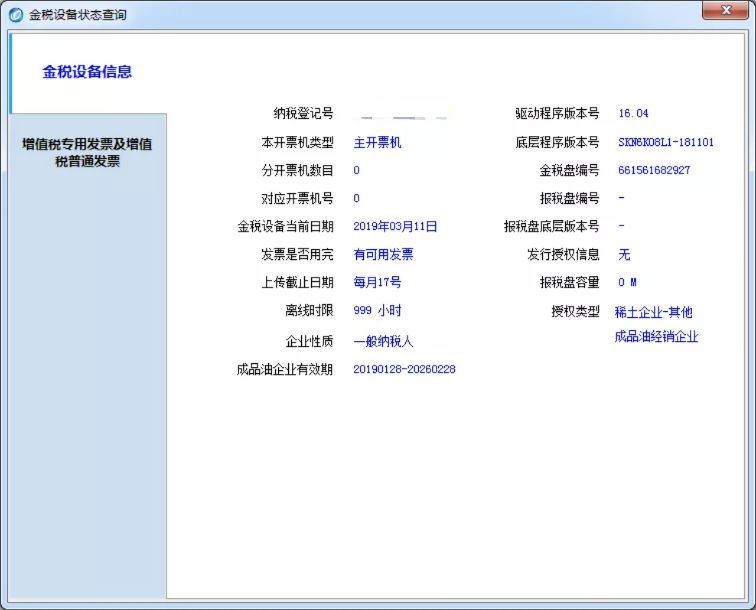The width and height of the screenshot is (756, 610).
Task: Select the 发行授权信息 value 无
Action: point(624,255)
